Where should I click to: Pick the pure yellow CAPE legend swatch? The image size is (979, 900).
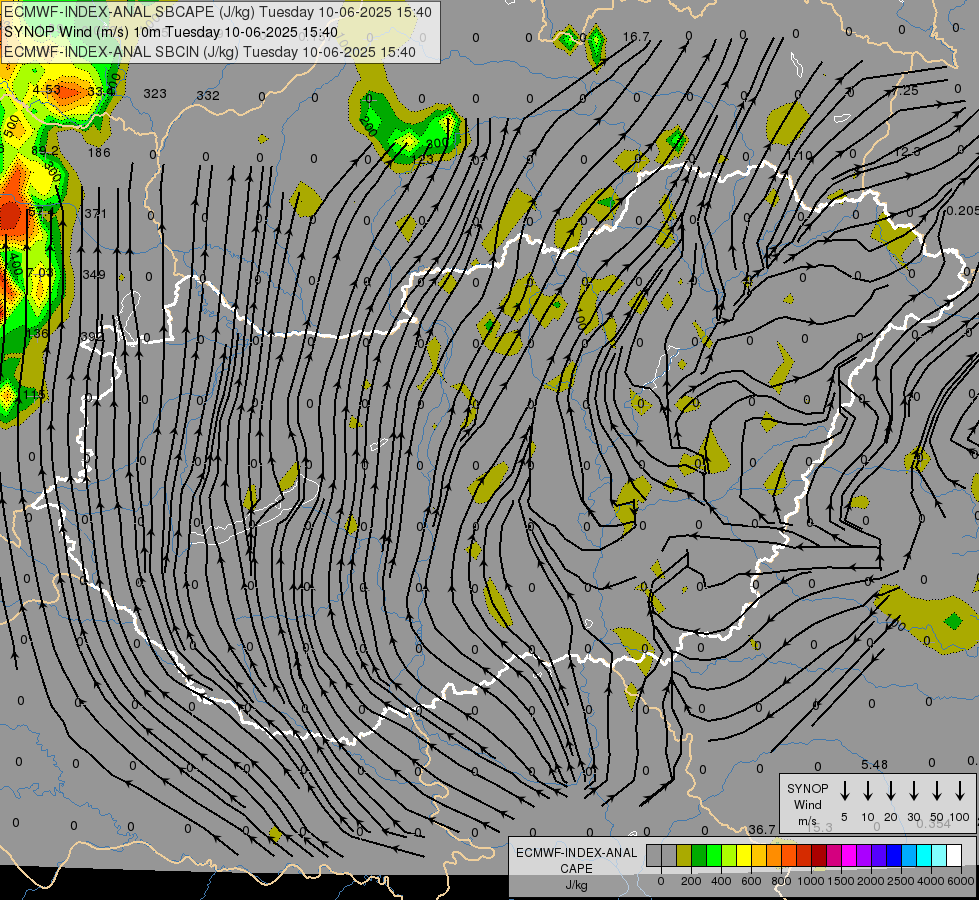744,856
